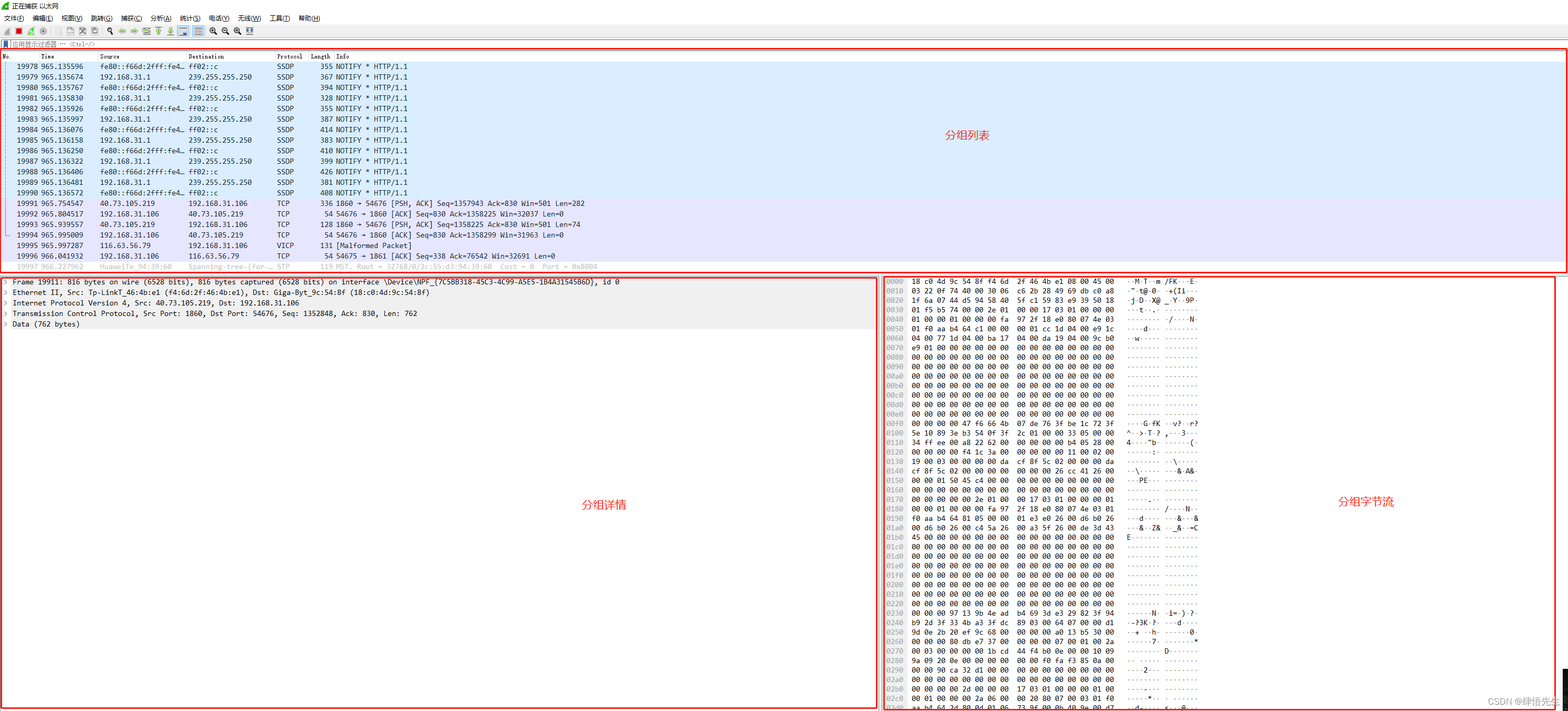Open the 编辑(E) menu

pyautogui.click(x=43, y=18)
